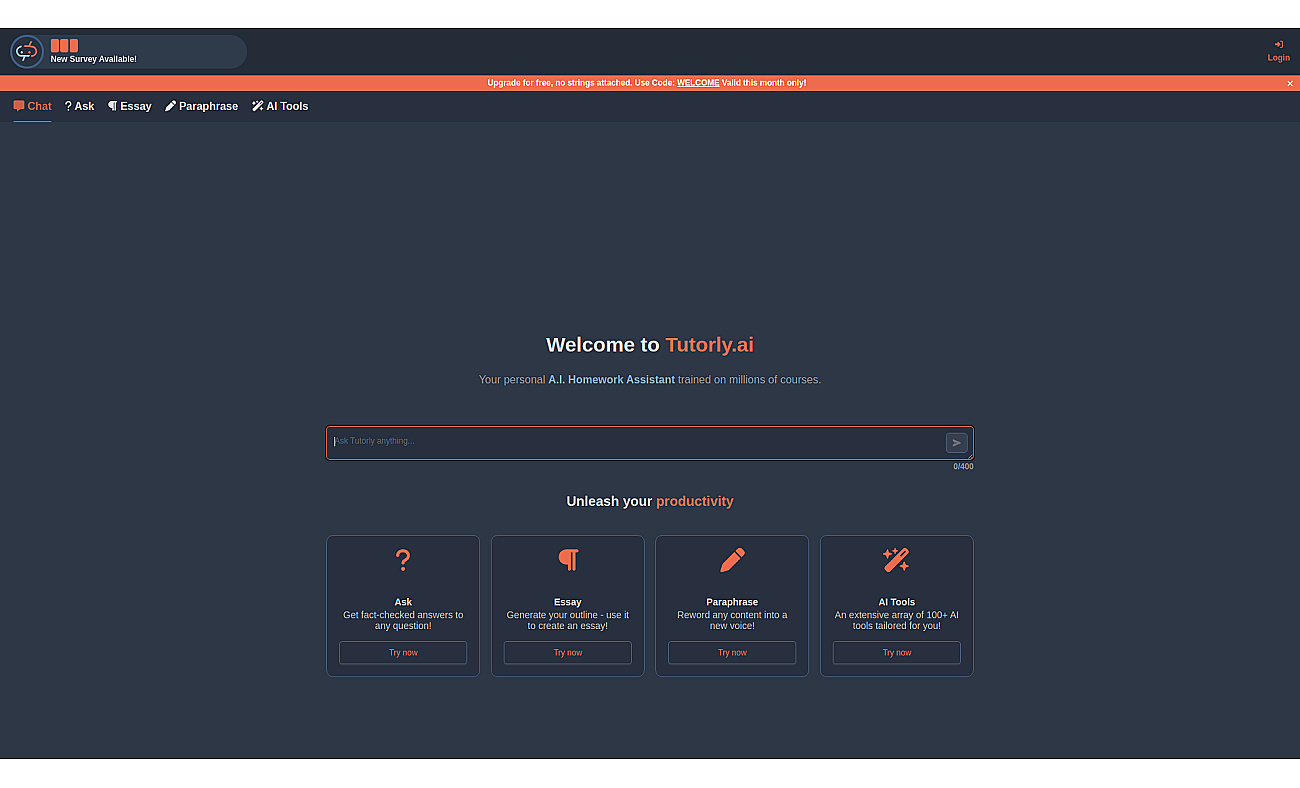The image size is (1300, 788).
Task: Click the Ask card description text
Action: pos(403,621)
